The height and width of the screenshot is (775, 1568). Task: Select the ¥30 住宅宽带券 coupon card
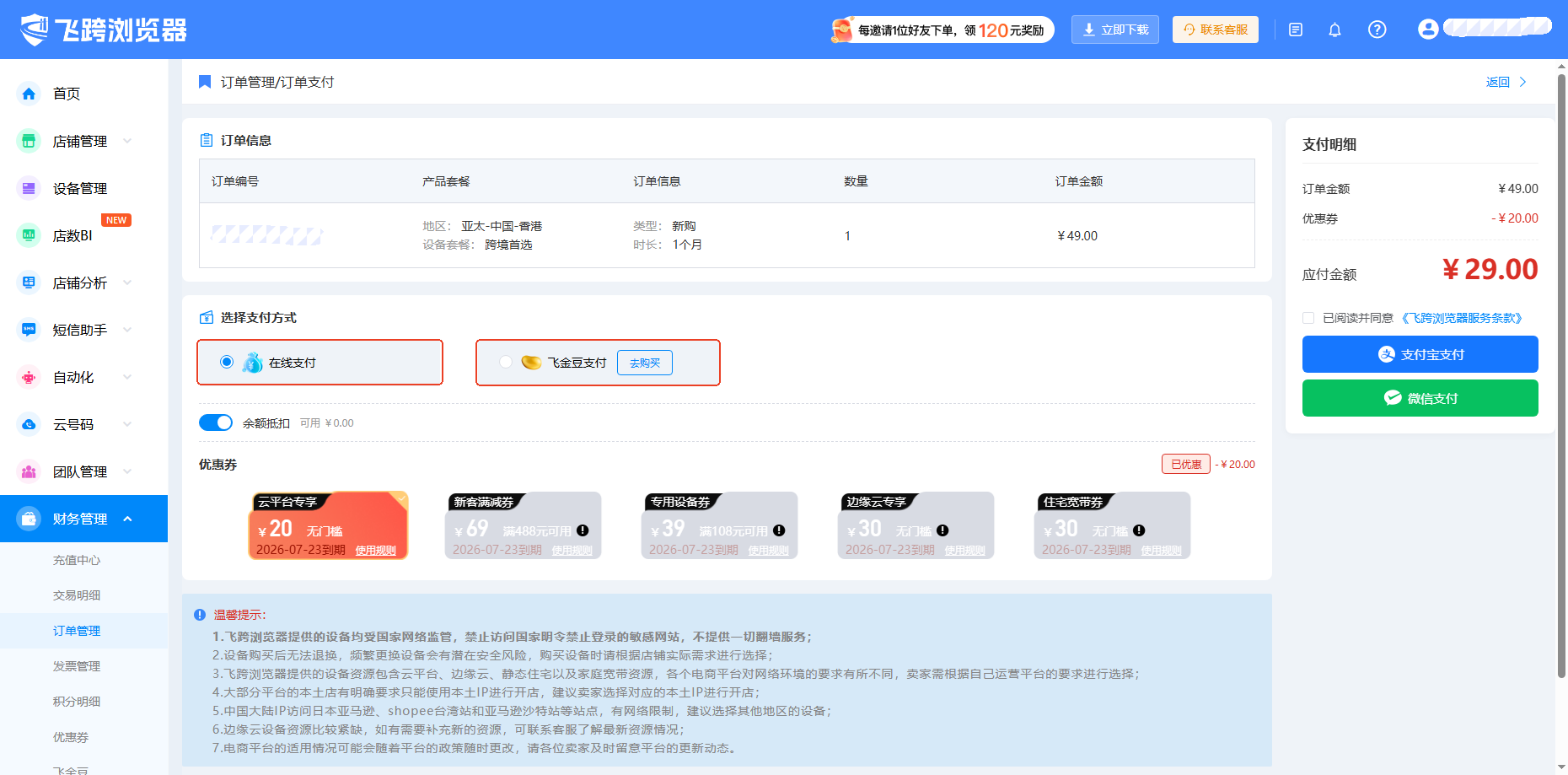coord(1112,525)
